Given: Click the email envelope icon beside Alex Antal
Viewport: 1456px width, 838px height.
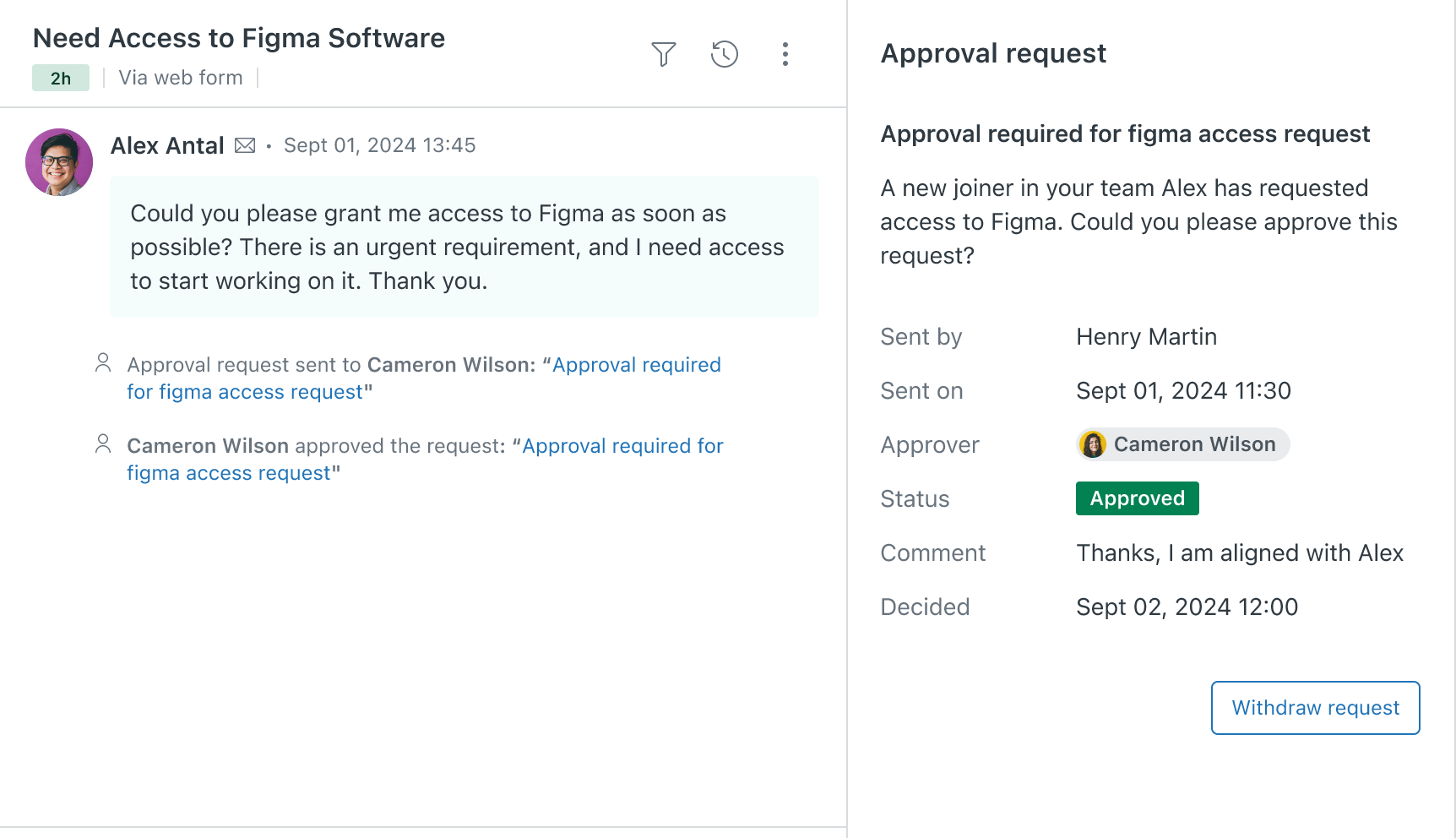Looking at the screenshot, I should pyautogui.click(x=245, y=145).
